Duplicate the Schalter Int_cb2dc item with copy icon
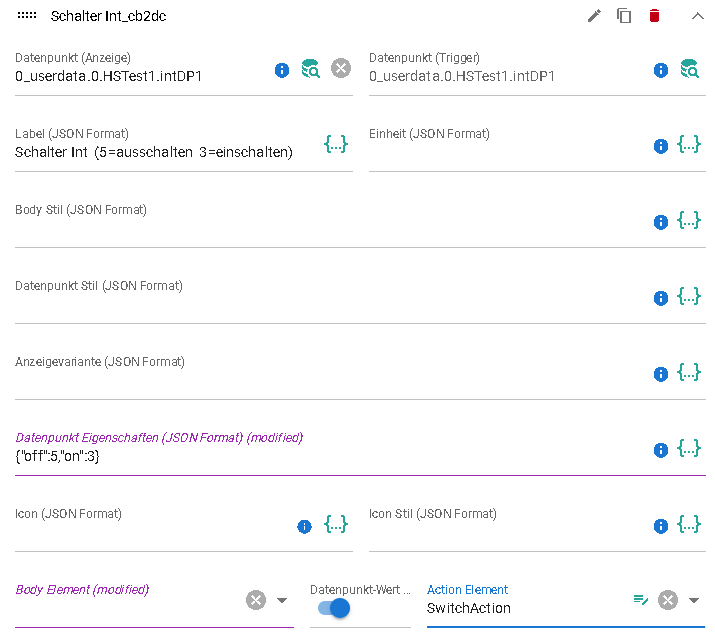The image size is (715, 634). [x=624, y=16]
